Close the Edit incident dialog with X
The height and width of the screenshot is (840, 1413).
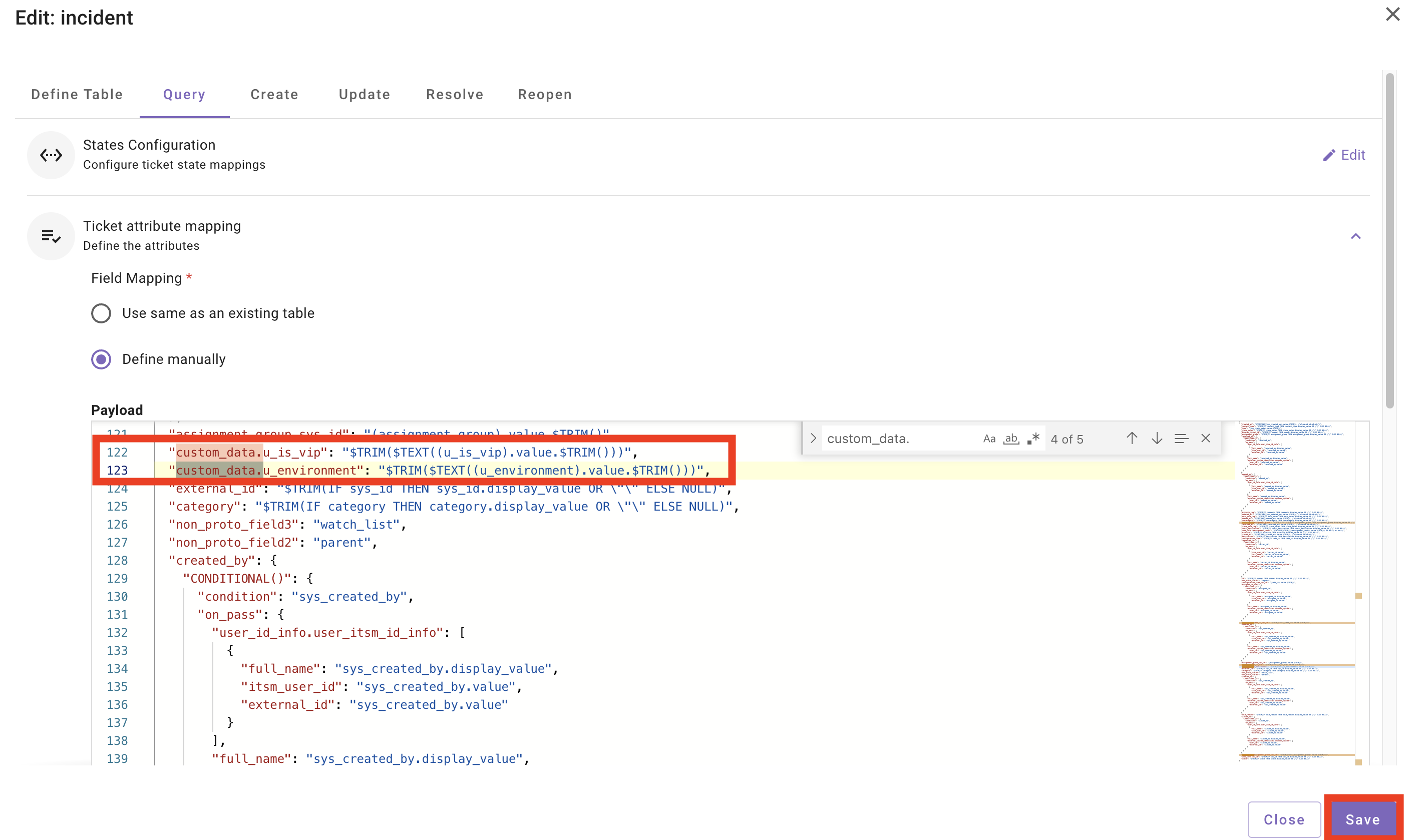click(x=1392, y=14)
